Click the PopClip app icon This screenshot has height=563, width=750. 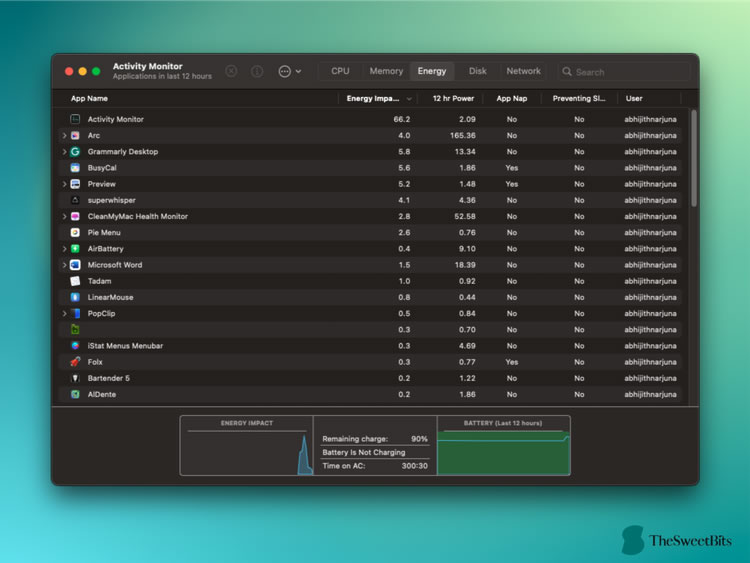[75, 313]
